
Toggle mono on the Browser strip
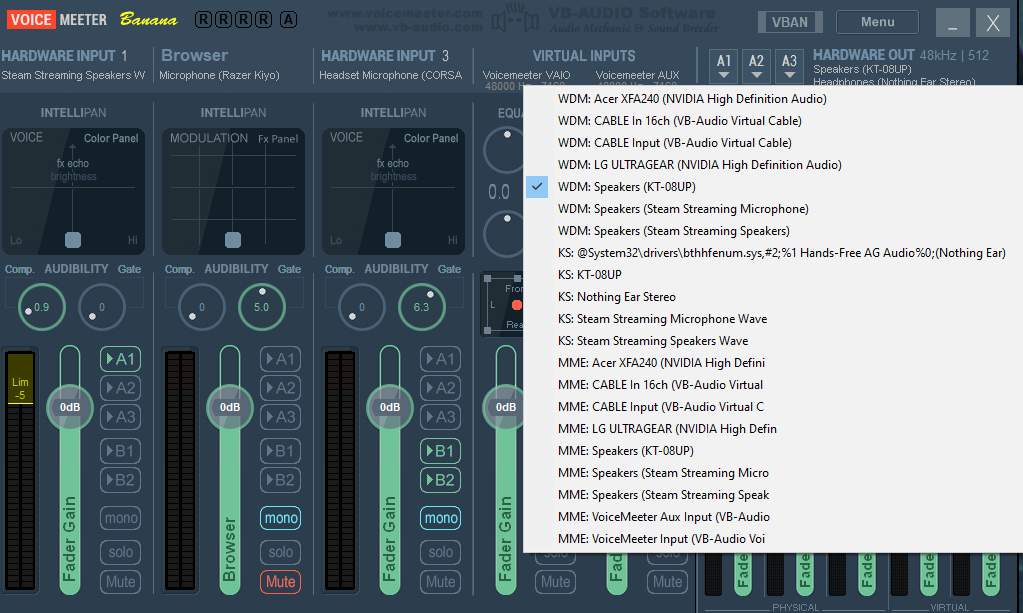click(x=281, y=518)
